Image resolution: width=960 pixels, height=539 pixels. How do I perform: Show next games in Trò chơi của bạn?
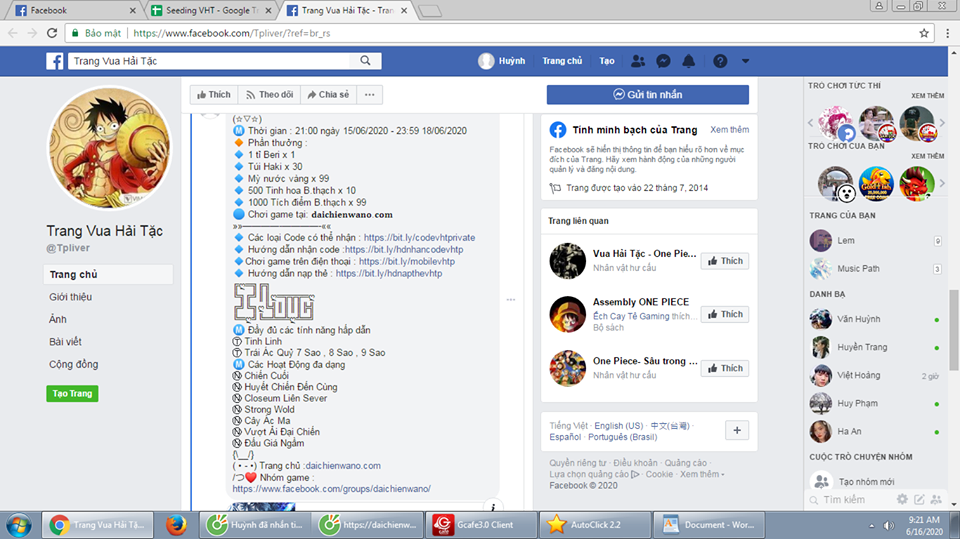click(942, 183)
